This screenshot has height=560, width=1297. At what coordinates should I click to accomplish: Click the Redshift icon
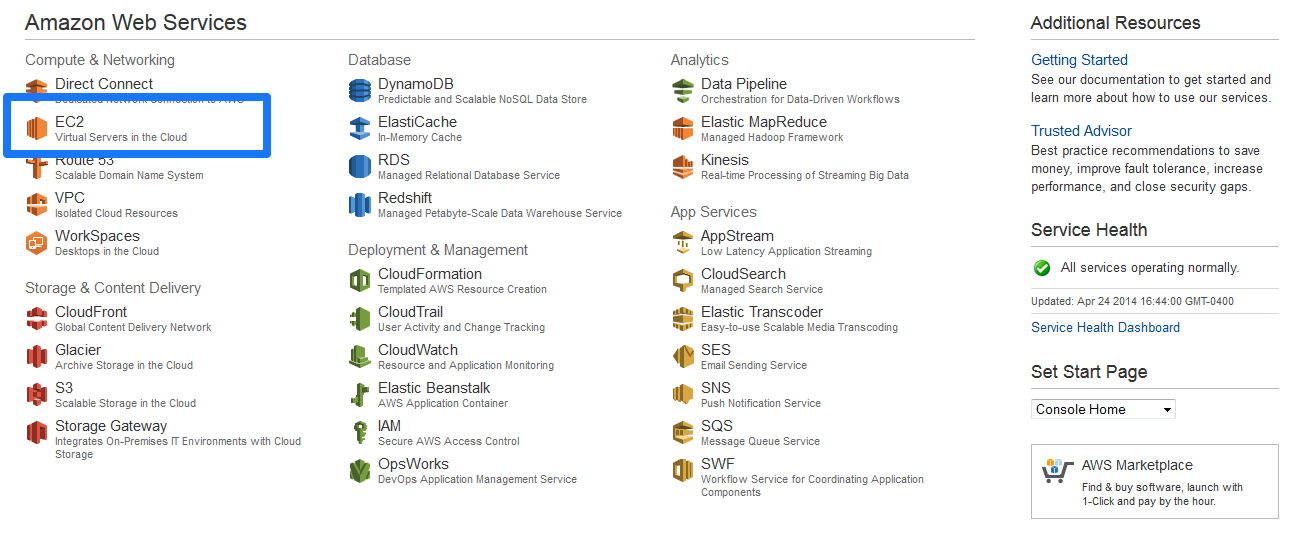point(360,205)
